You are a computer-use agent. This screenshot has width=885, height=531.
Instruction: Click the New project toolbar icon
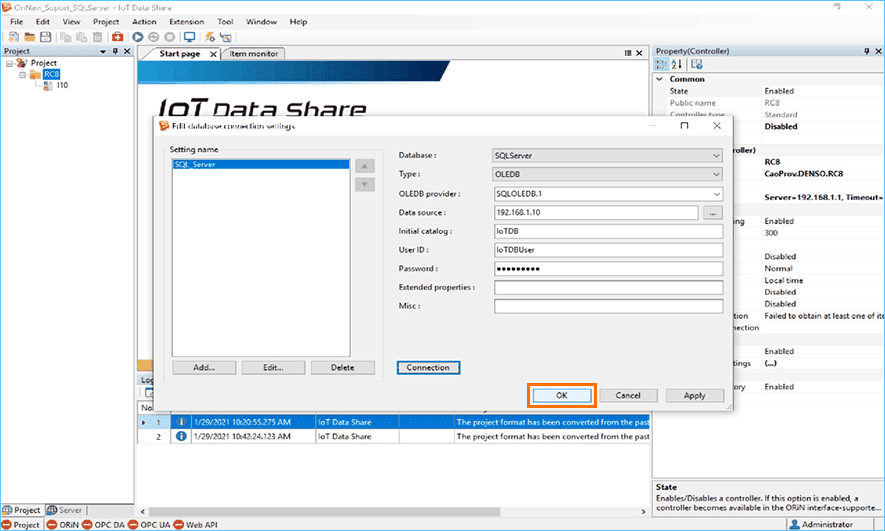tap(14, 37)
